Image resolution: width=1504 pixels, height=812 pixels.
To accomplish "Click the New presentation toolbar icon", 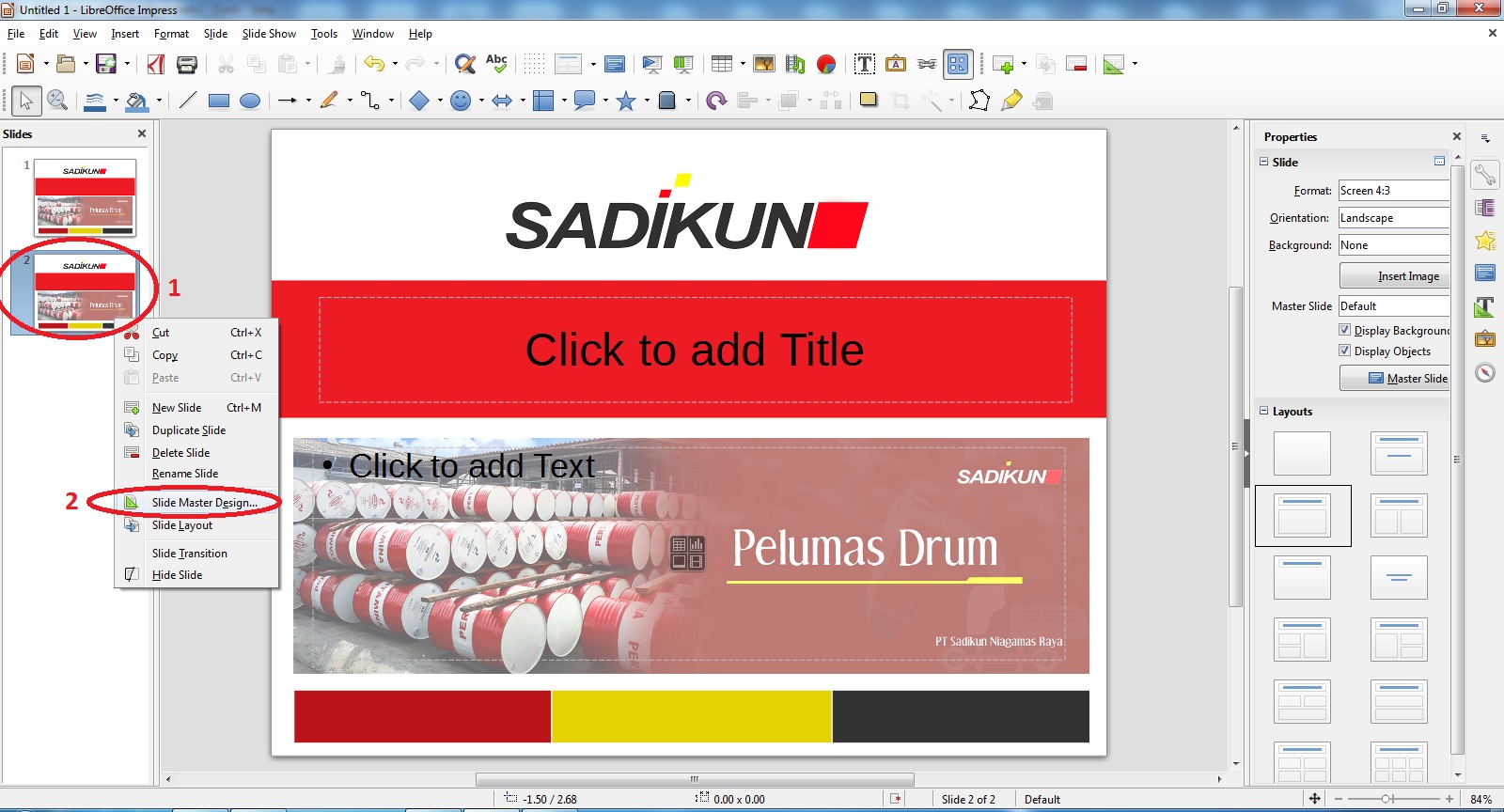I will click(x=25, y=64).
